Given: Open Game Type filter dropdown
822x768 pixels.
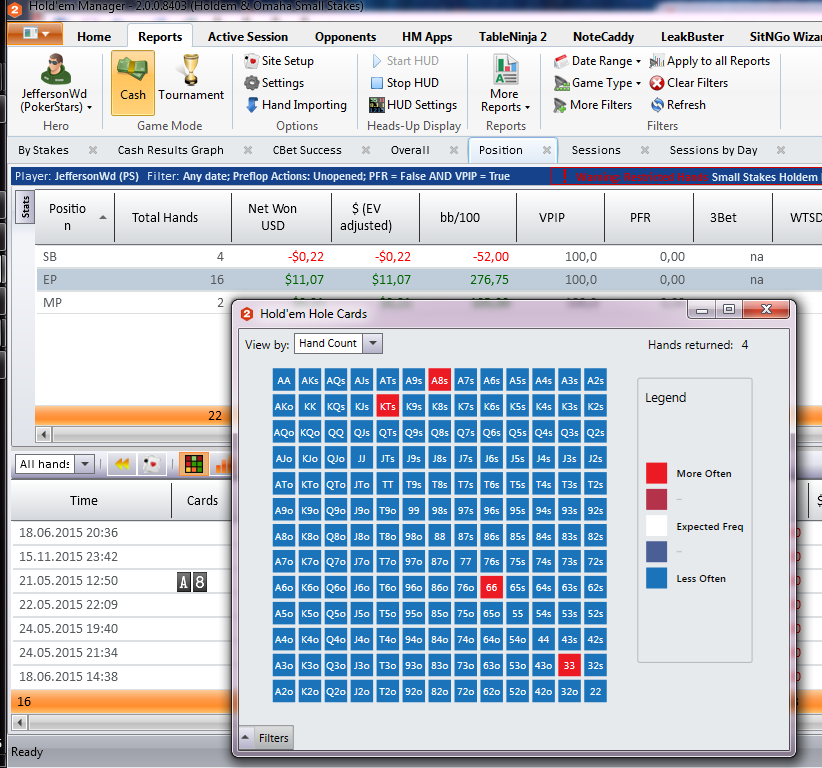Looking at the screenshot, I should (x=598, y=83).
